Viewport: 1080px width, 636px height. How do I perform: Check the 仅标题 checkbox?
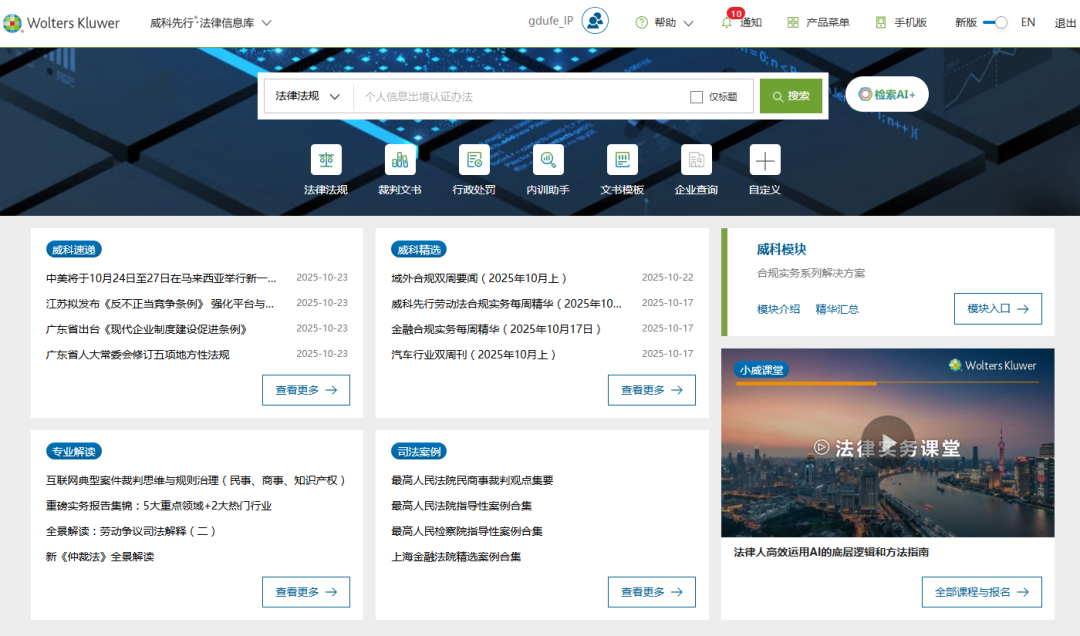(x=696, y=97)
